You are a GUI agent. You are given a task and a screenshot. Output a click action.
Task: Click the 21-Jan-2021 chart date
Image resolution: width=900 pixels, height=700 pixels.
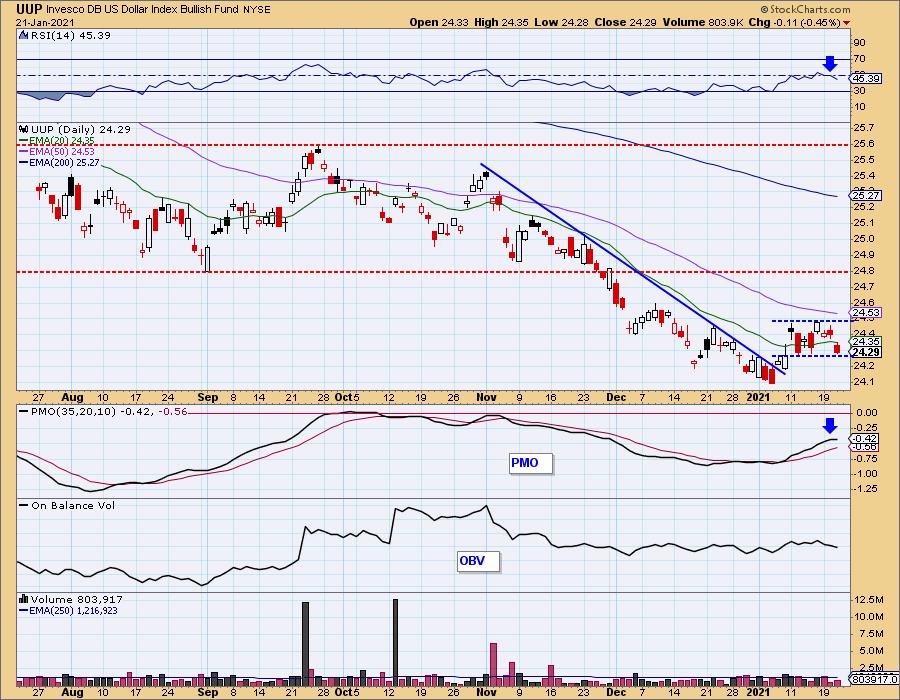tap(43, 22)
